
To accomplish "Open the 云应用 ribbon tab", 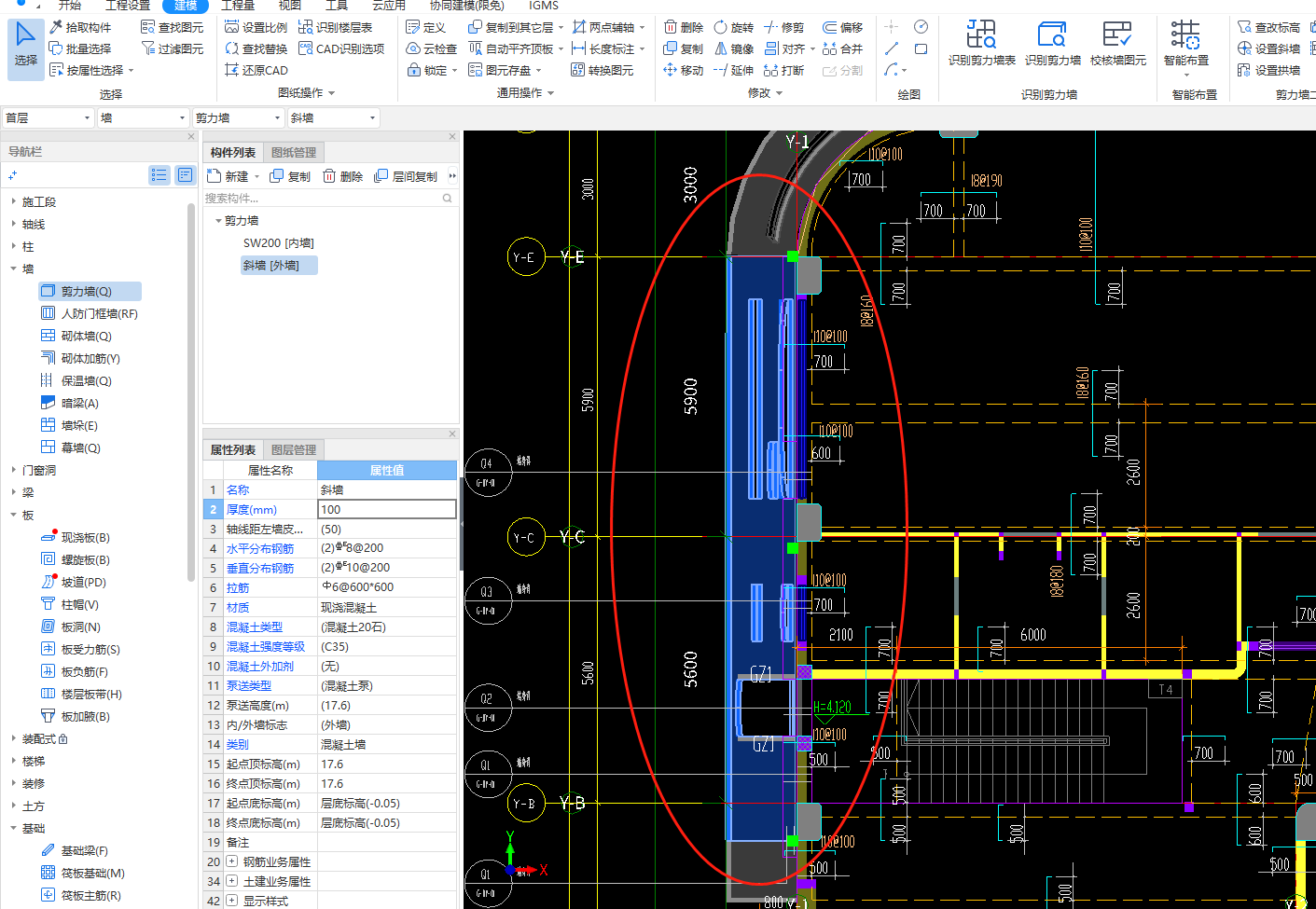I will point(389,6).
